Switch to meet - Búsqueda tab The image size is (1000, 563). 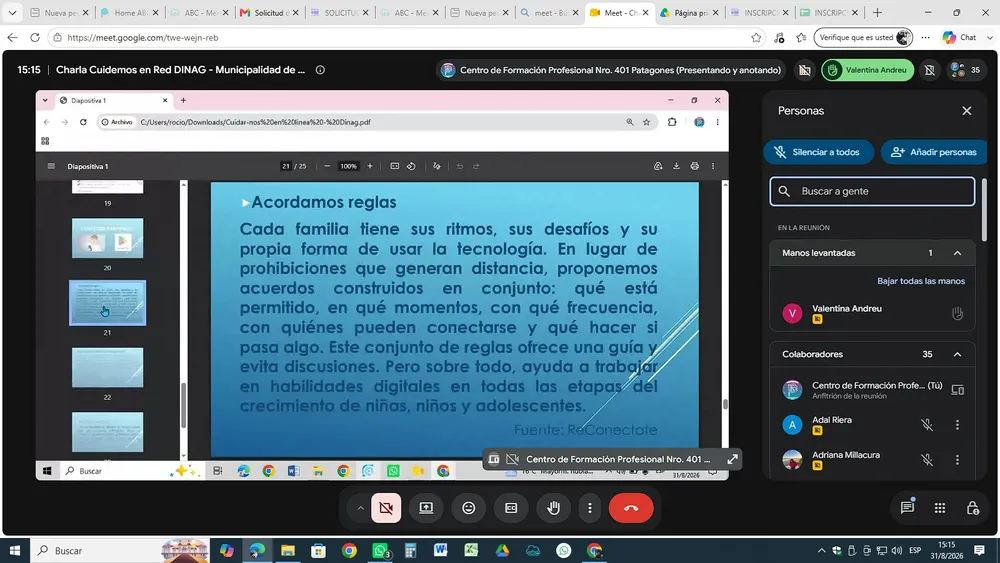click(548, 13)
